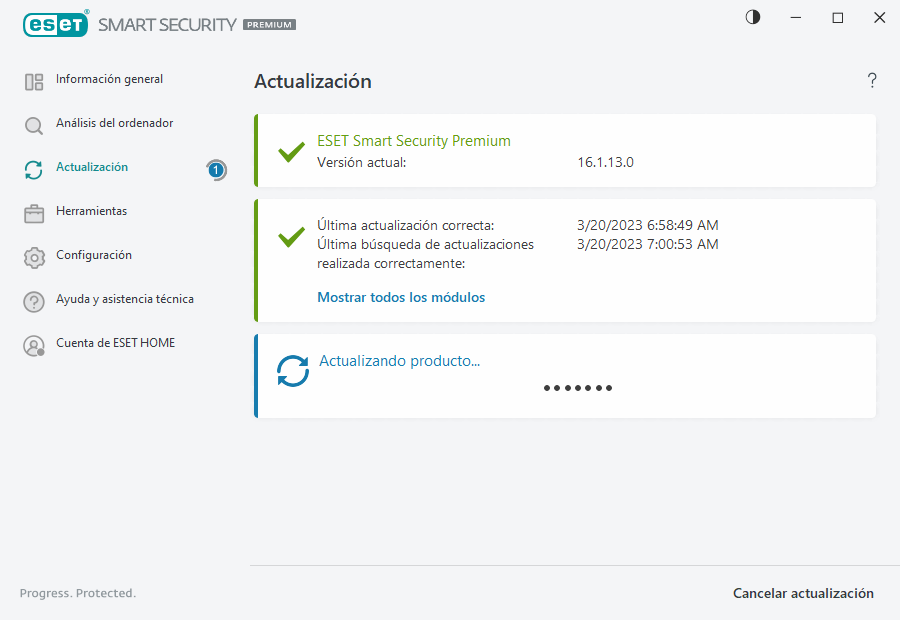The width and height of the screenshot is (900, 620).
Task: Toggle the dark mode contrast icon in titlebar
Action: click(x=752, y=17)
